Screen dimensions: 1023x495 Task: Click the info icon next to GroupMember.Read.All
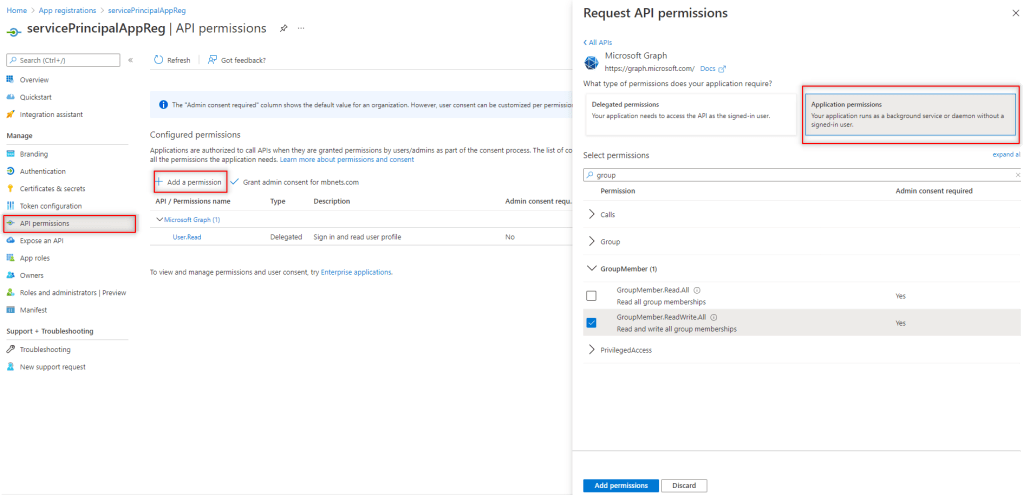click(697, 290)
